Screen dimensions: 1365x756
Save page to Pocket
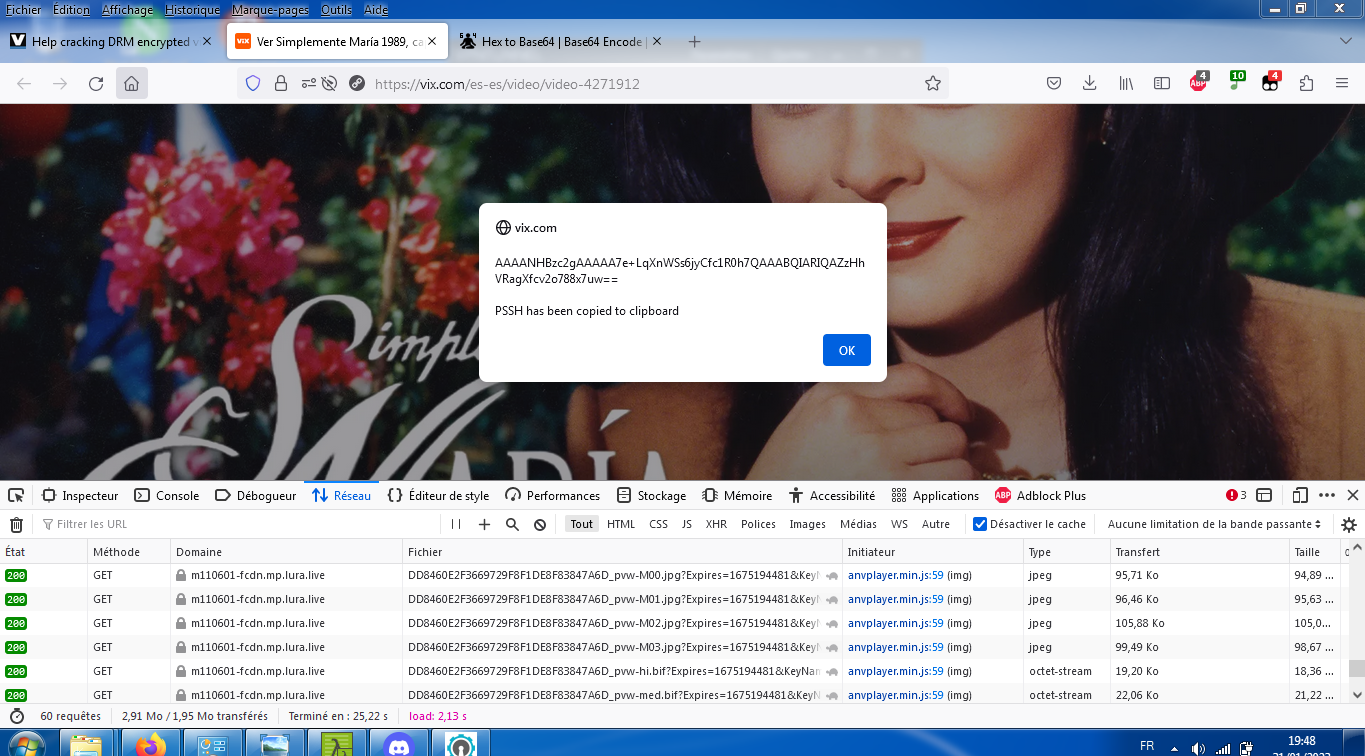click(1054, 84)
